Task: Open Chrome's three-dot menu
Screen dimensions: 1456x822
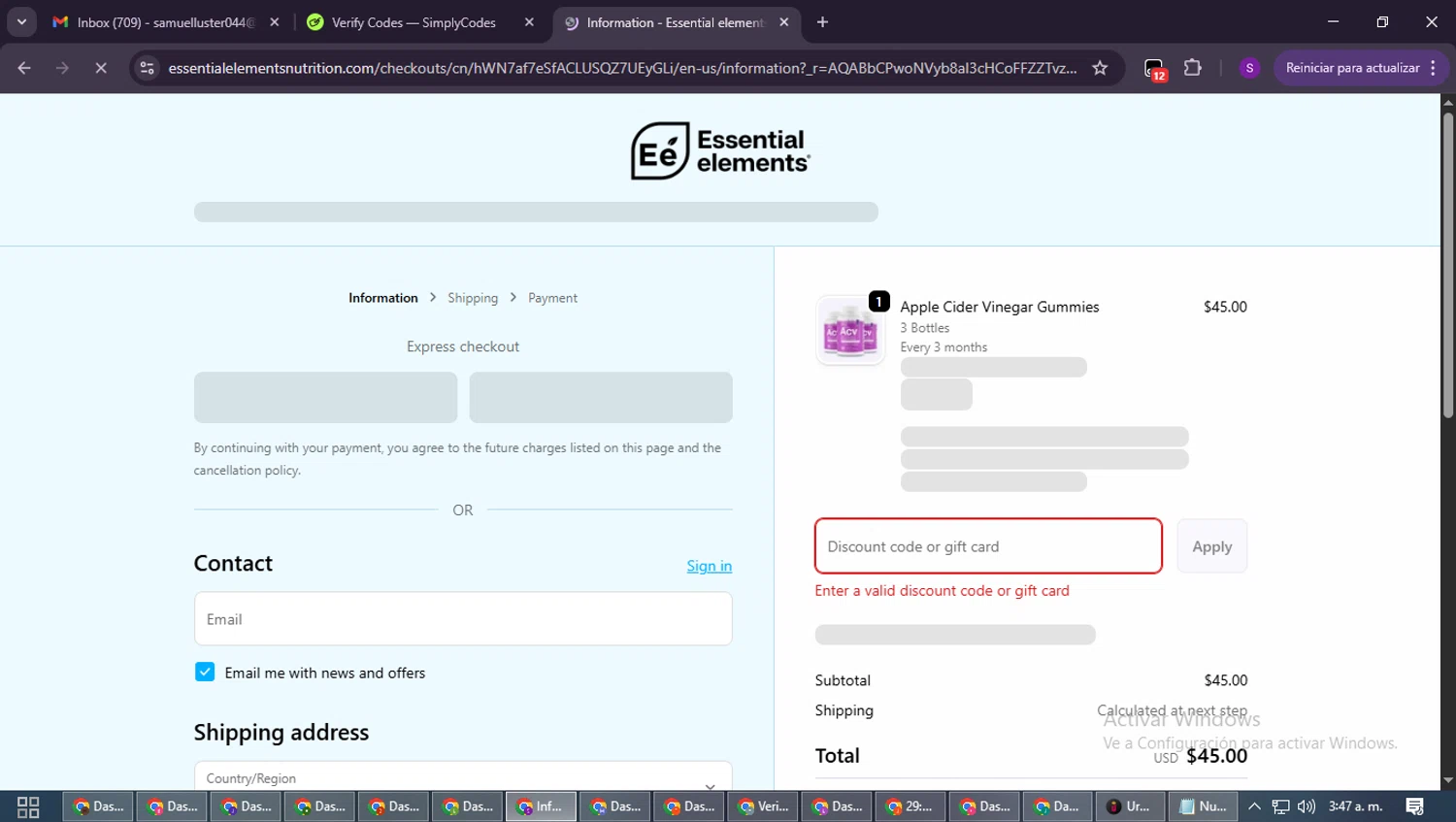Action: pyautogui.click(x=1433, y=68)
